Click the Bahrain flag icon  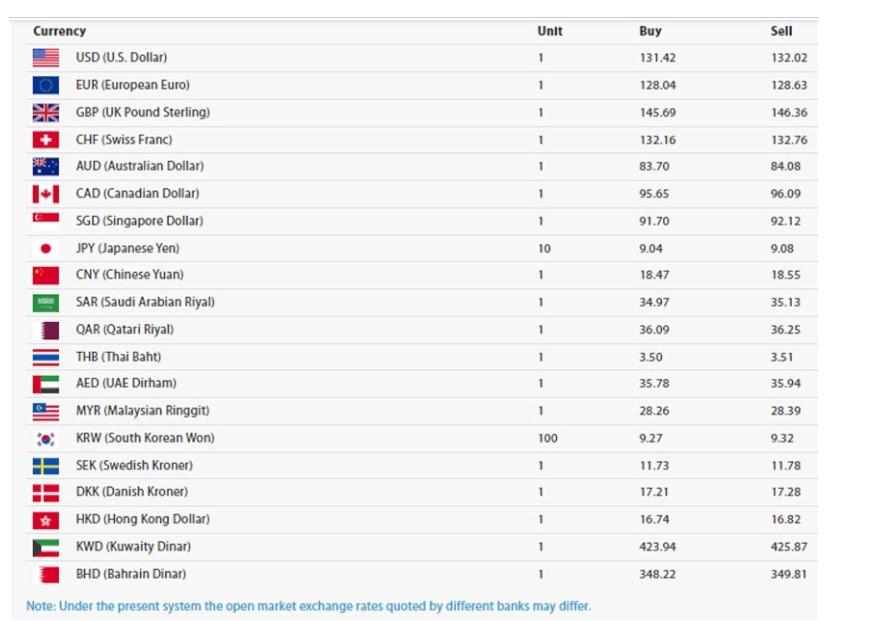click(46, 574)
